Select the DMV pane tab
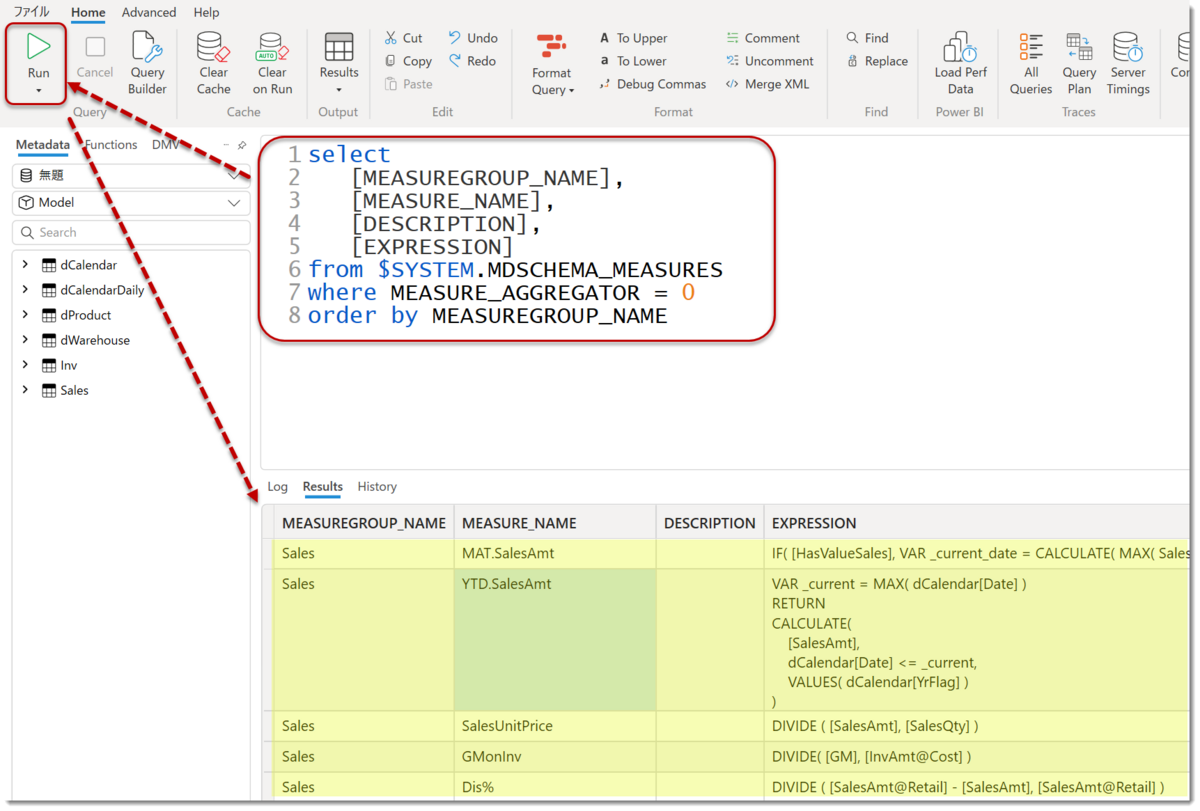 [x=165, y=145]
